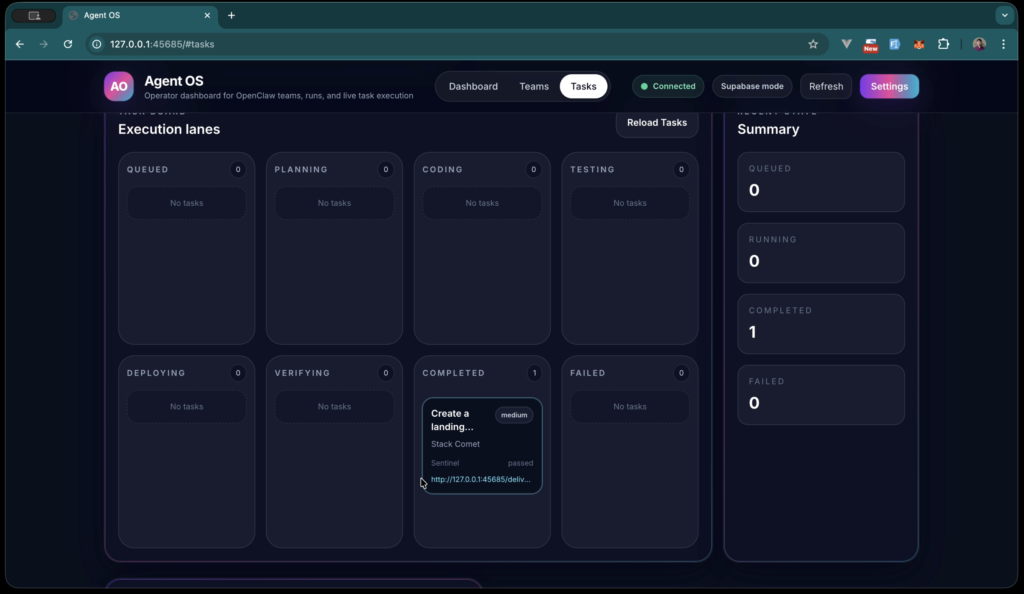This screenshot has height=594, width=1024.
Task: Click the browser profile avatar
Action: [978, 44]
